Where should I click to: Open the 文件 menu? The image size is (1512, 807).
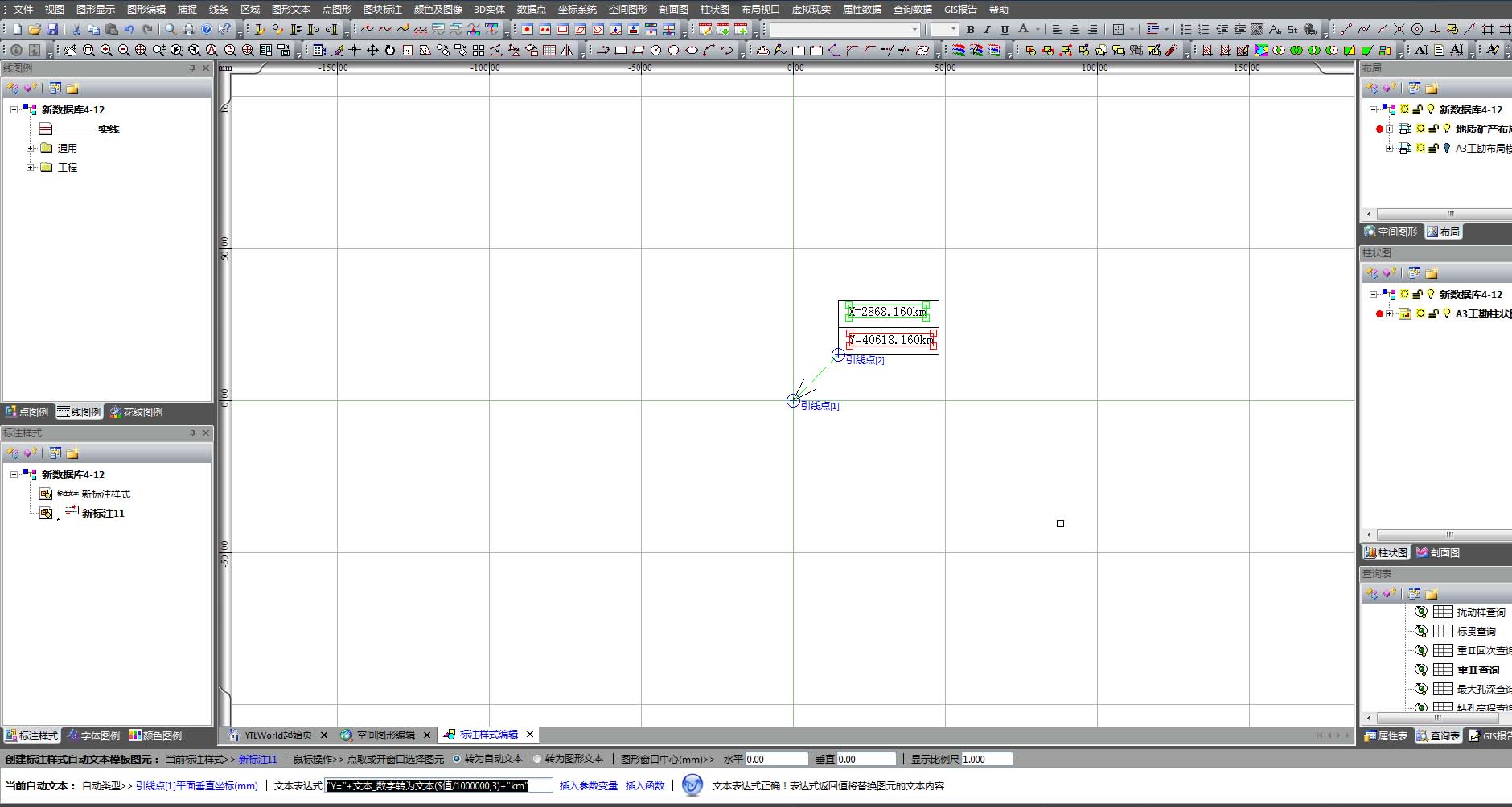(x=23, y=9)
